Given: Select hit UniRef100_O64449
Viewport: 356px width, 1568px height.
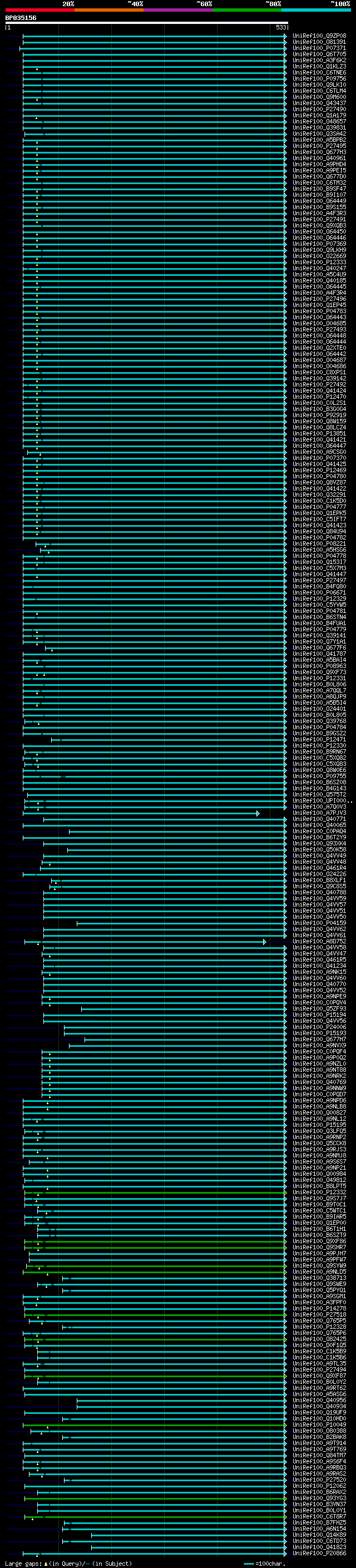Looking at the screenshot, I should 319,201.
